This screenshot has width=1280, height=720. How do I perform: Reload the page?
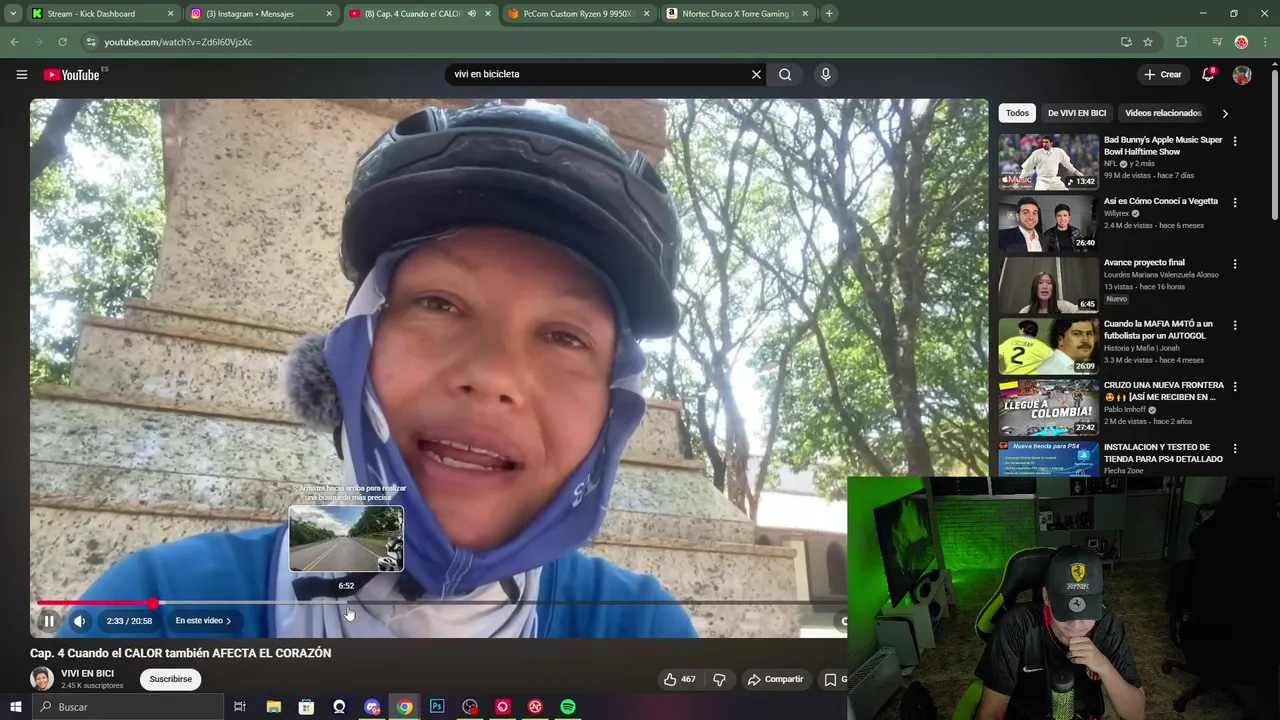point(62,42)
